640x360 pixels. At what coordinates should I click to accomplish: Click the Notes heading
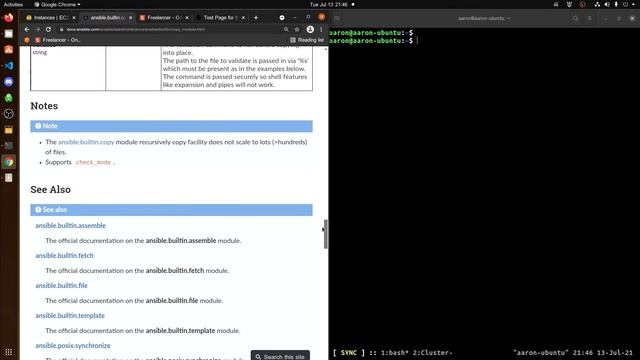44,106
